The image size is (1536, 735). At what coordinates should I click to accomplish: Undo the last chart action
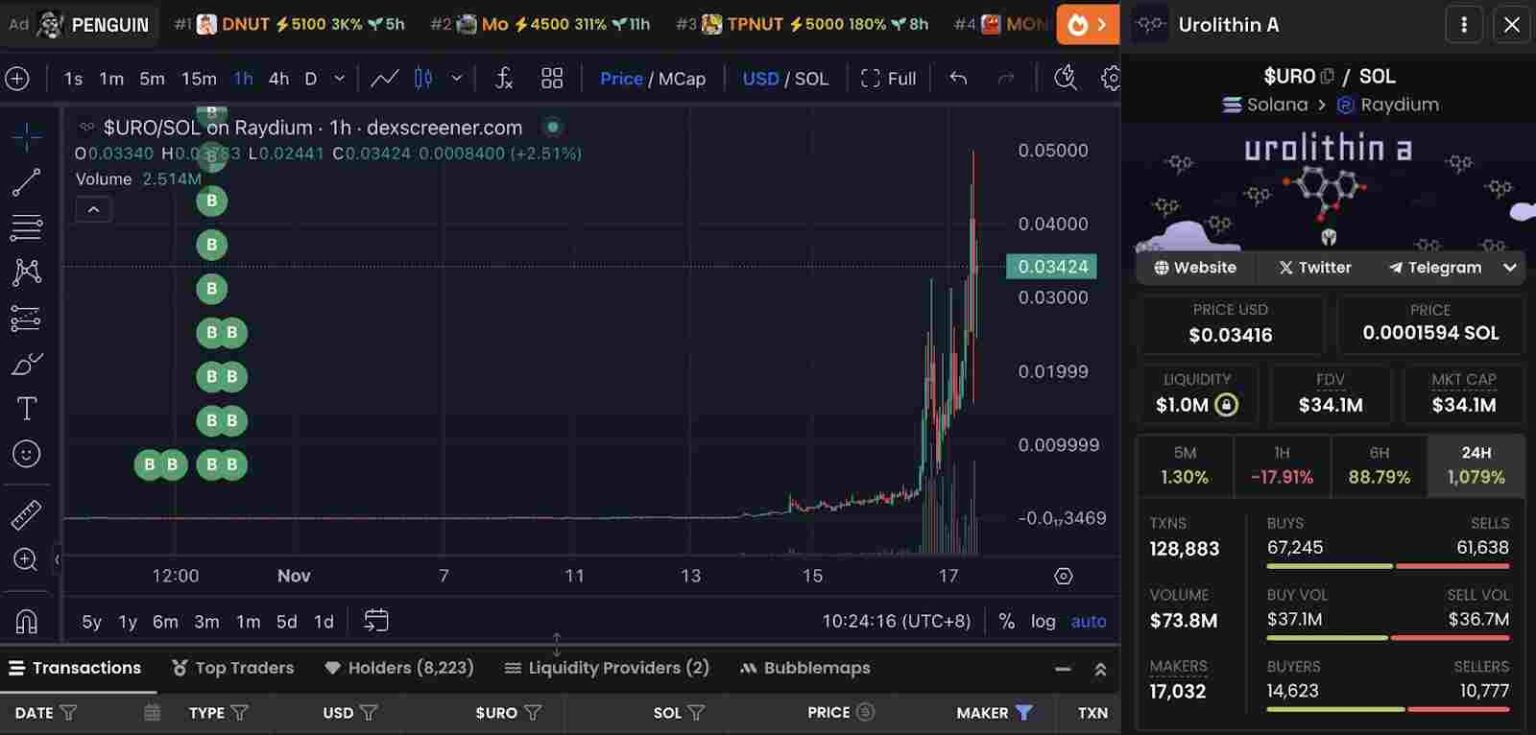pos(959,78)
